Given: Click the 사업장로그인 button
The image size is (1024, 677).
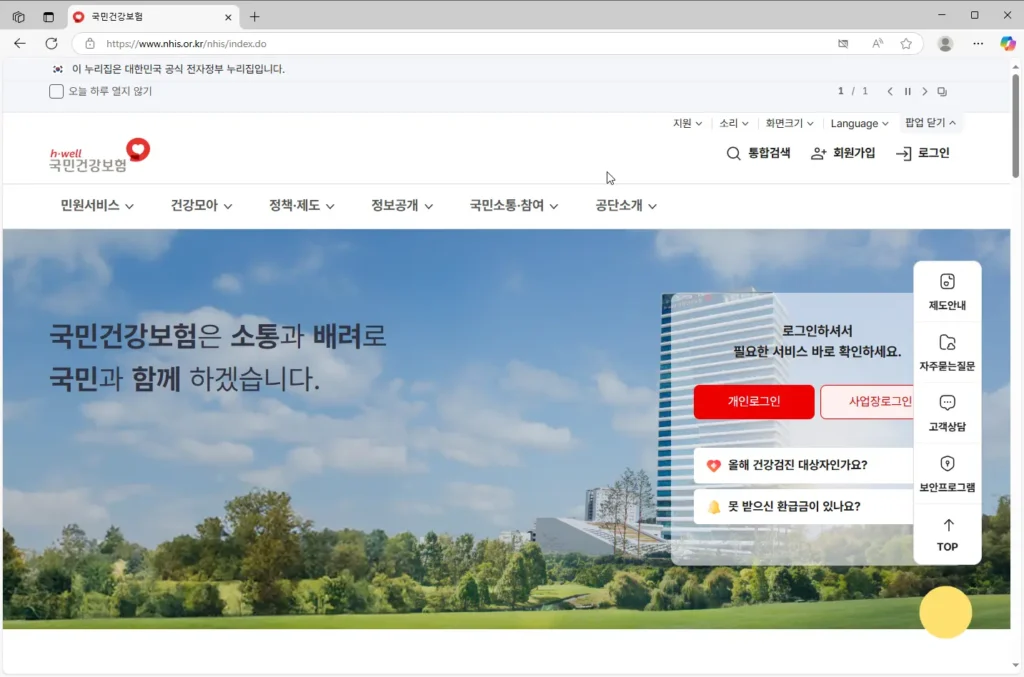Looking at the screenshot, I should (867, 401).
